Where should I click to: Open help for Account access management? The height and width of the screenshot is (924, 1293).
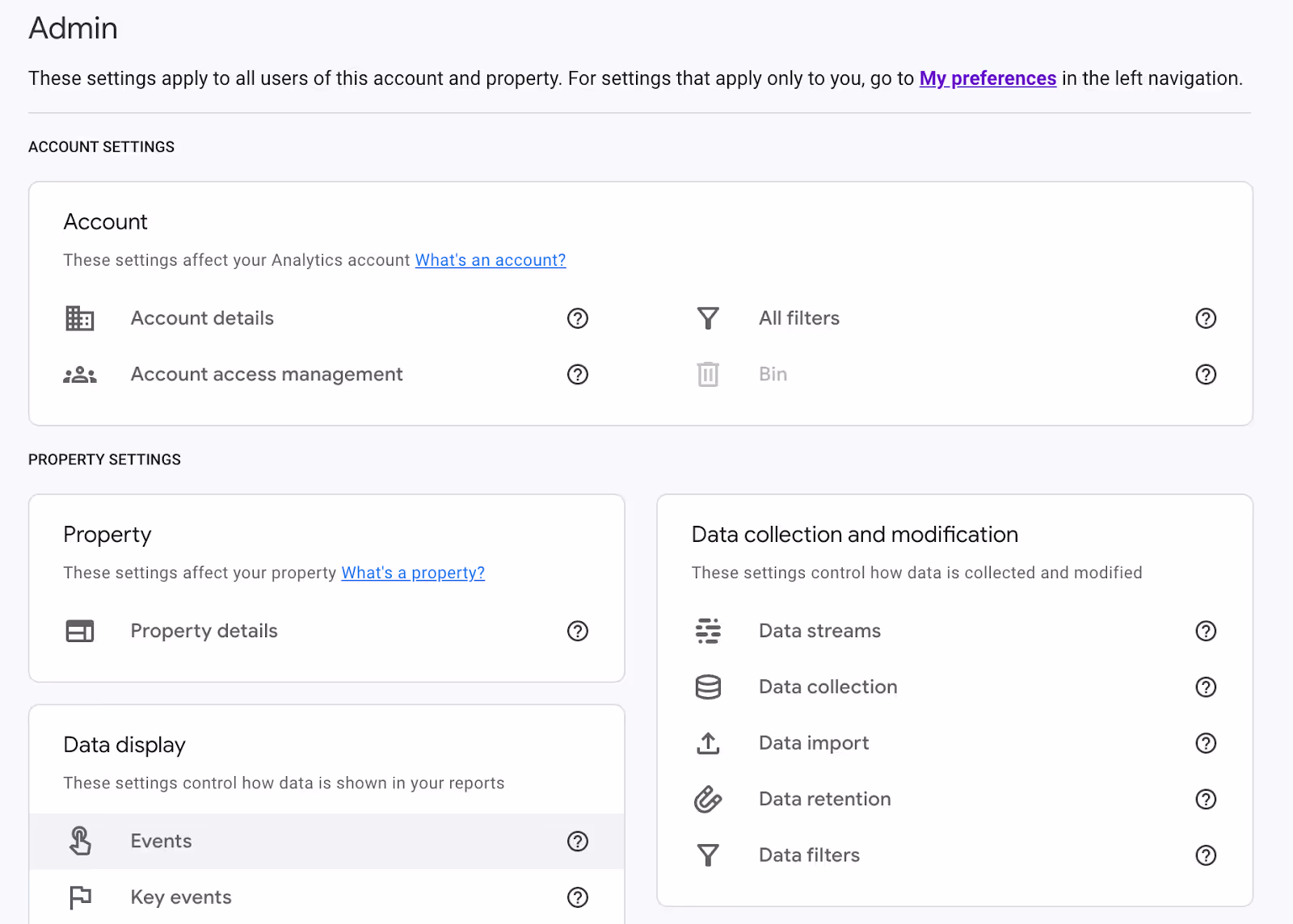[578, 375]
